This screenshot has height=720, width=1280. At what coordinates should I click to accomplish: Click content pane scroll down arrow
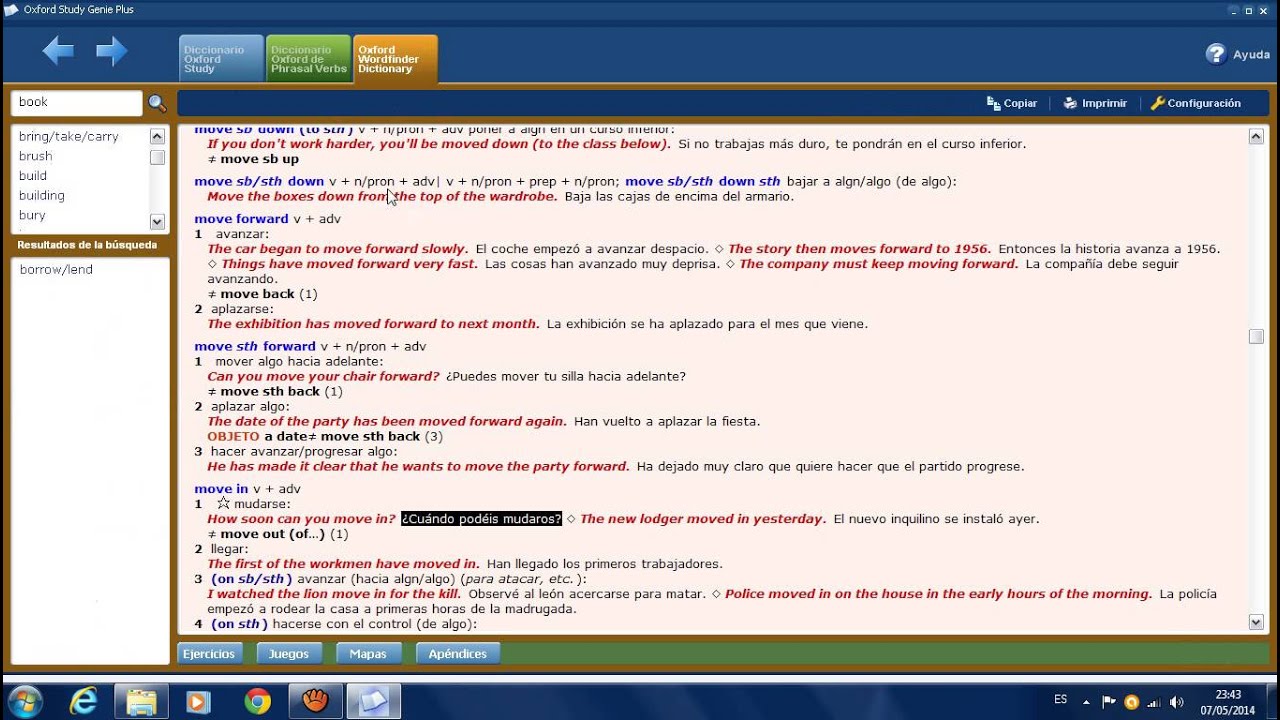click(x=1256, y=622)
